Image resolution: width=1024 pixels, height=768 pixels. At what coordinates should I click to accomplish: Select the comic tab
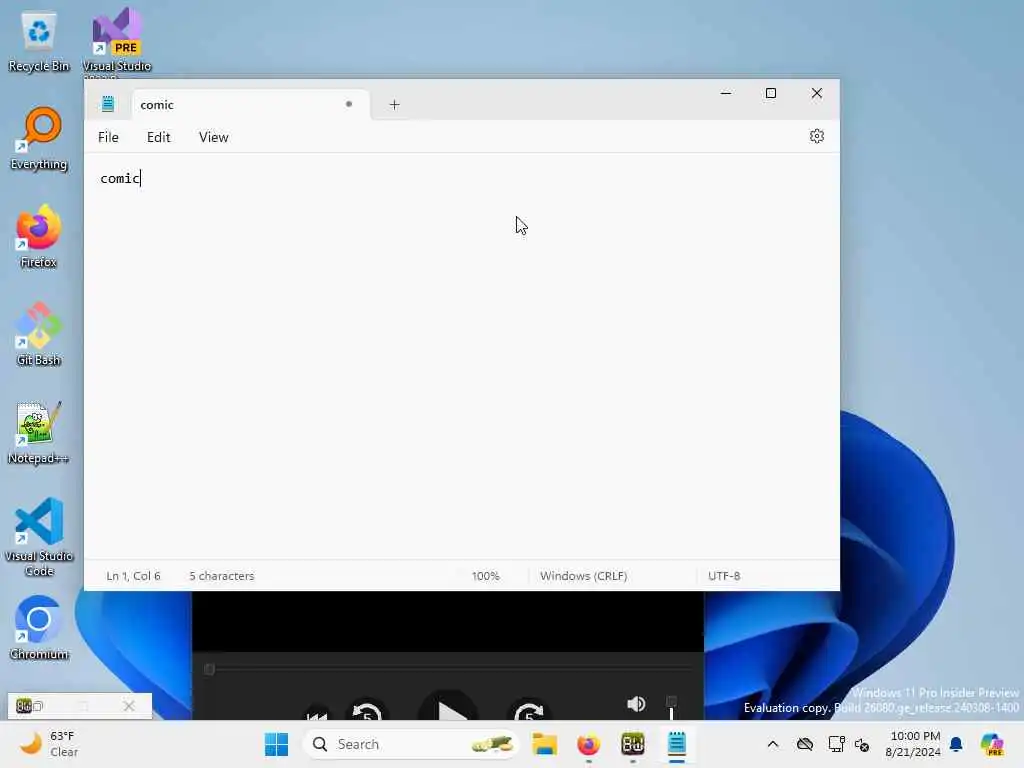point(251,104)
